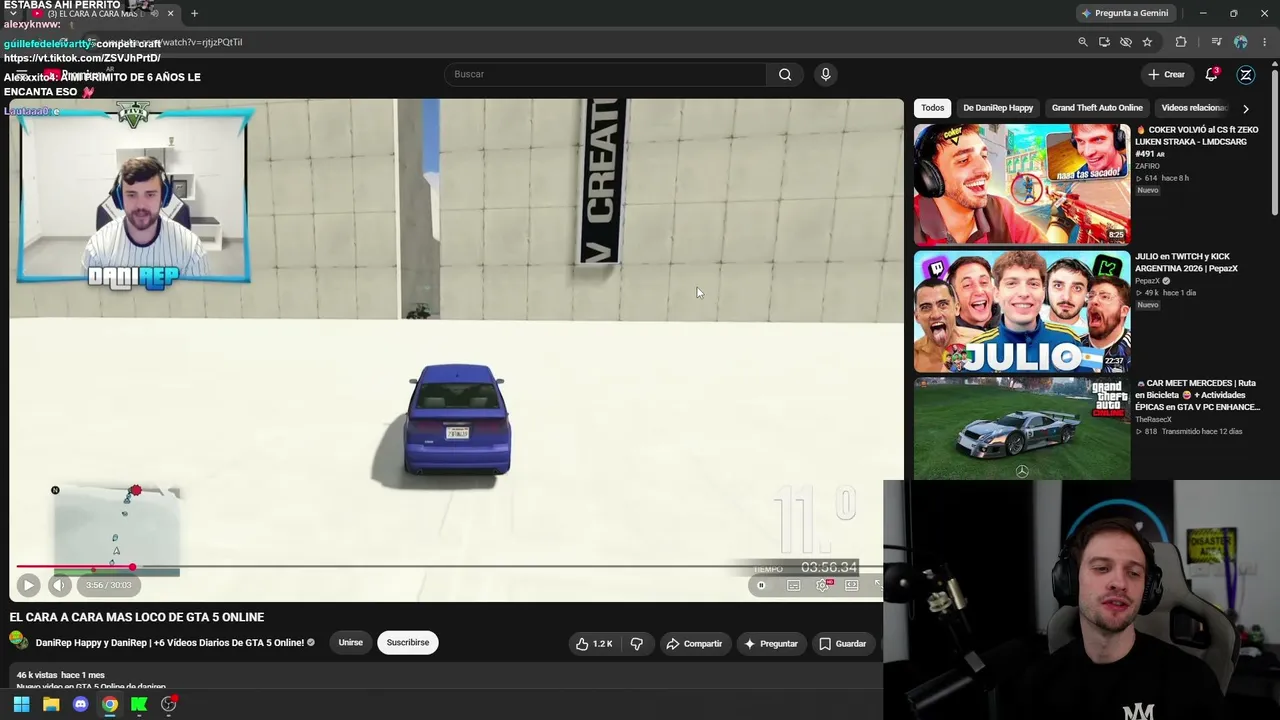Viewport: 1280px width, 720px height.
Task: Click the Compartir share button
Action: coord(694,644)
